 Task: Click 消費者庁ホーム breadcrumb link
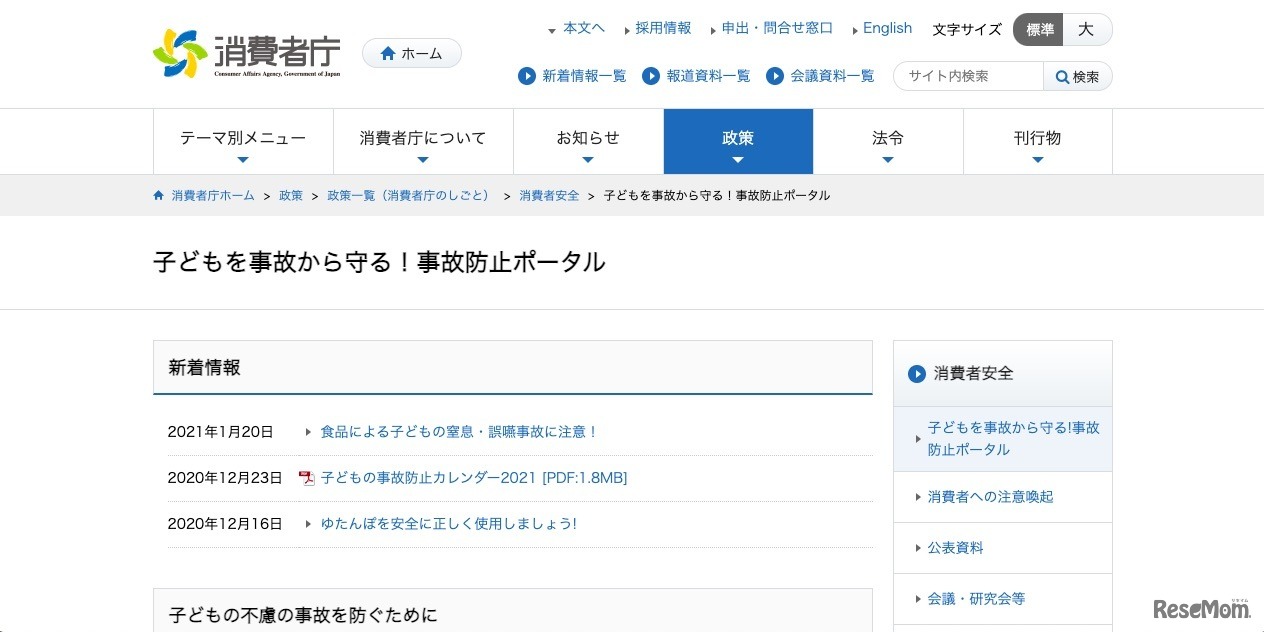213,196
